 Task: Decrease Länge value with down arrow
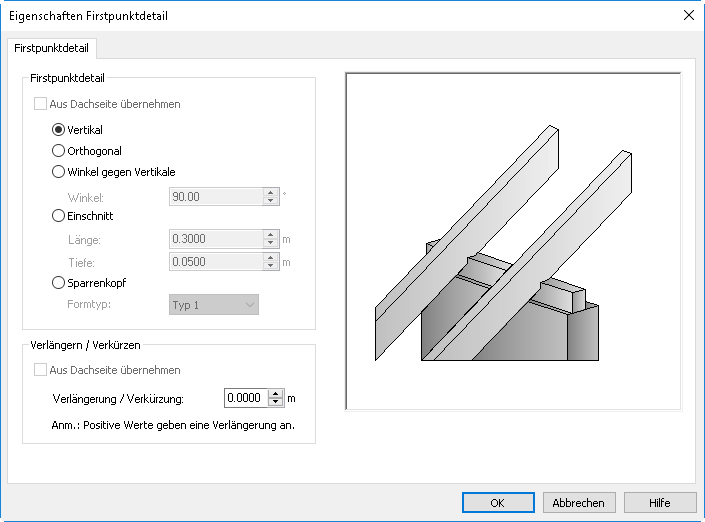point(271,243)
